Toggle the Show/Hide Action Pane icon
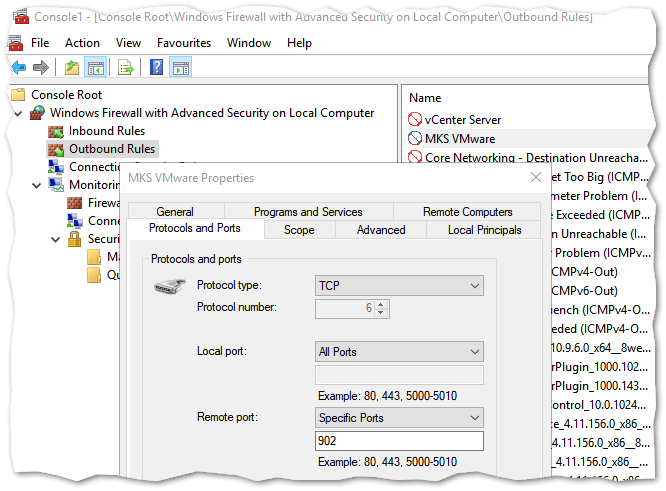Image resolution: width=666 pixels, height=491 pixels. point(181,68)
